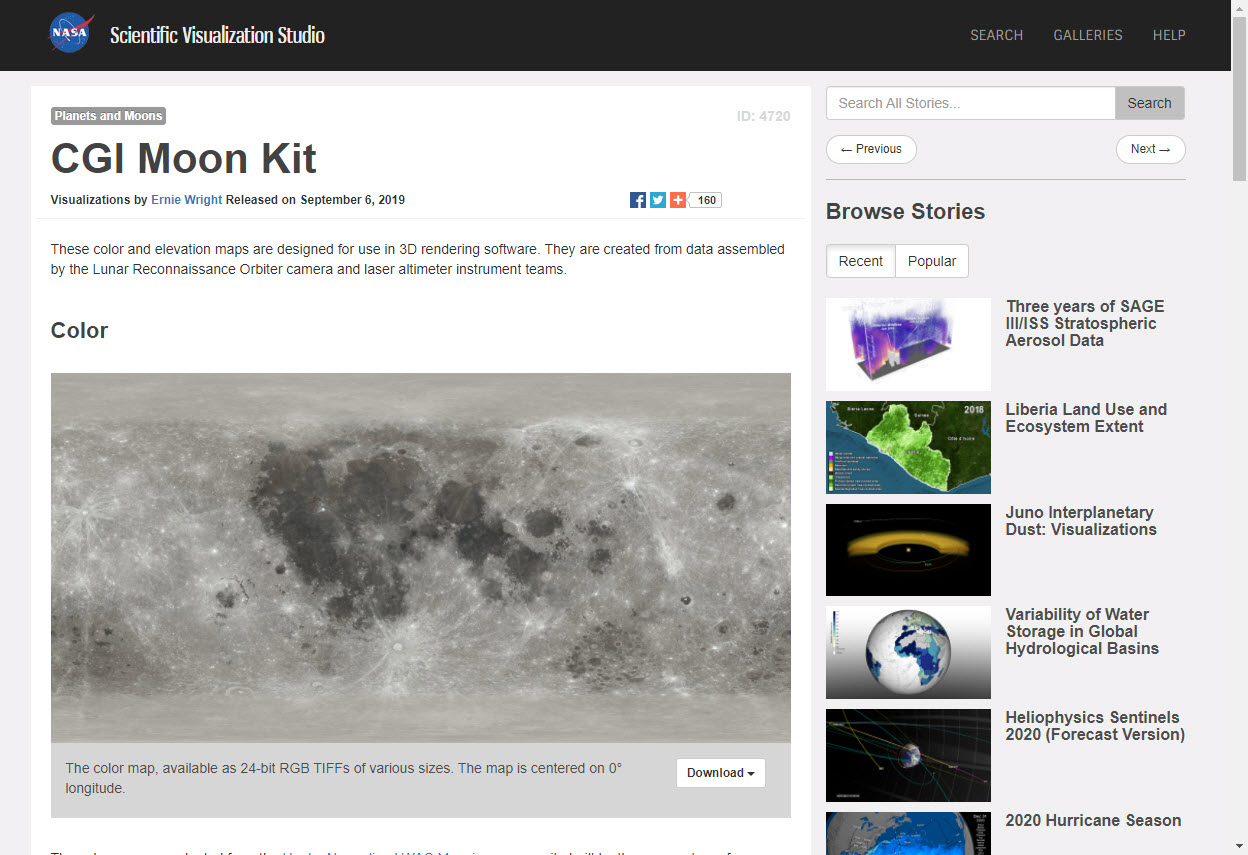1248x855 pixels.
Task: Click the page vertical scrollbar thumb
Action: point(1239,100)
